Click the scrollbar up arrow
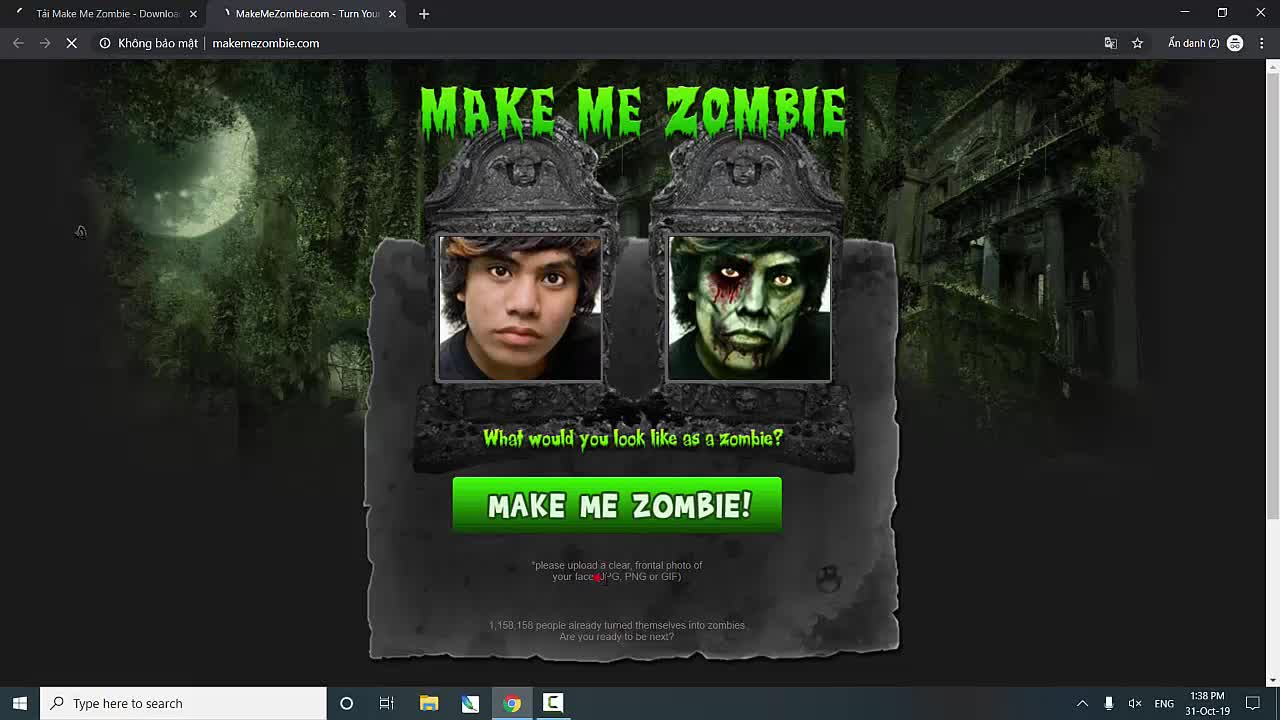This screenshot has width=1280, height=720. (1272, 67)
